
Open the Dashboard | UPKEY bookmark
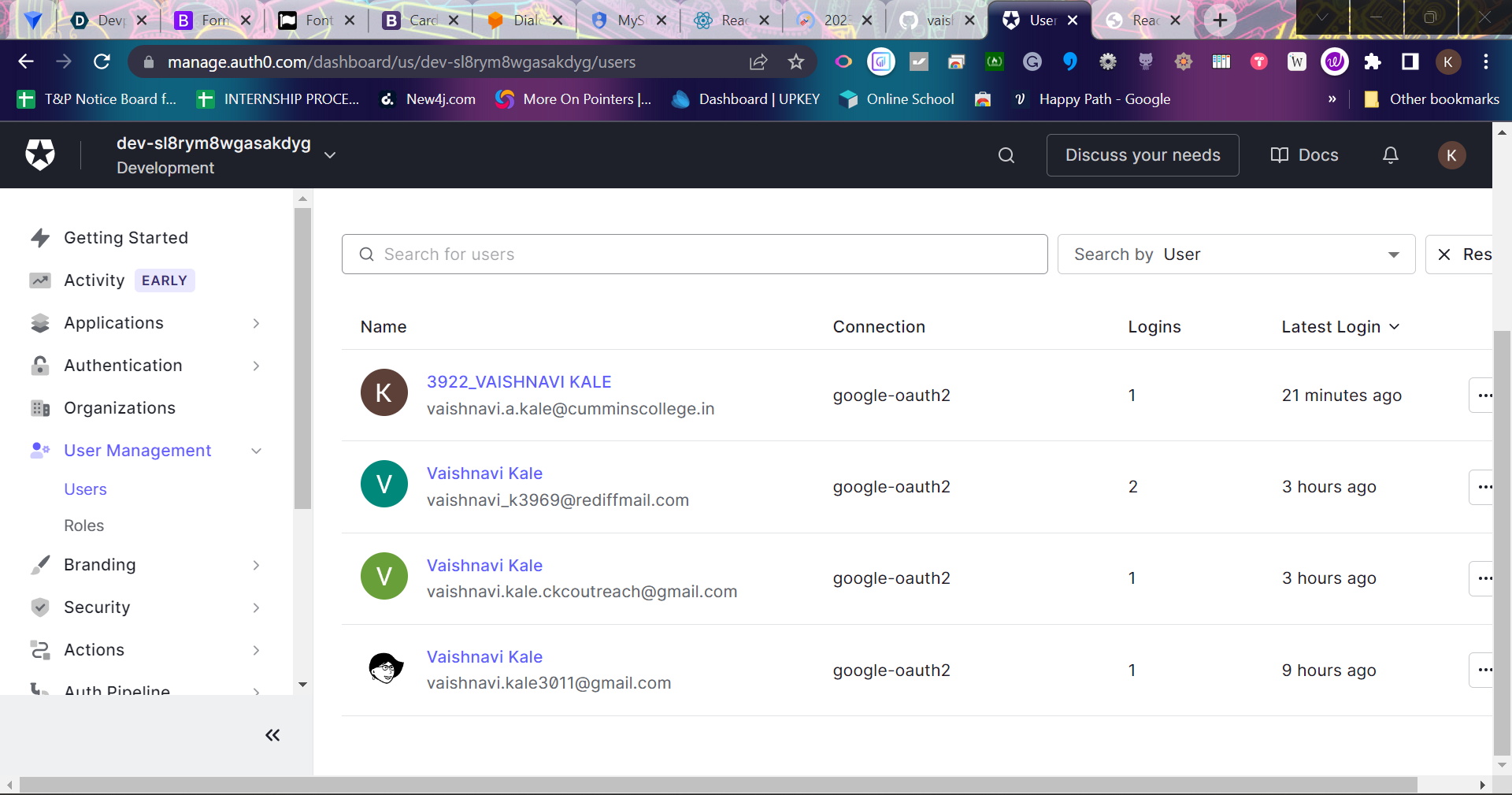[x=746, y=99]
